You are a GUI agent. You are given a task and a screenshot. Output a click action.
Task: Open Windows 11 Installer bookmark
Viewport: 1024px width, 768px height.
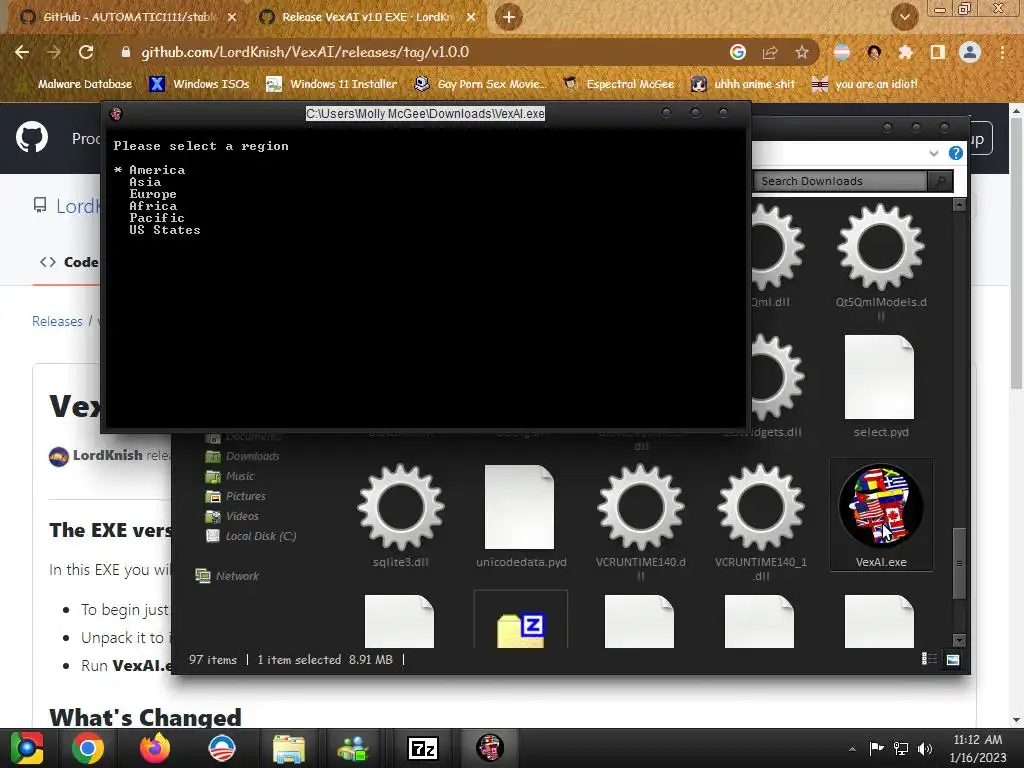(332, 84)
